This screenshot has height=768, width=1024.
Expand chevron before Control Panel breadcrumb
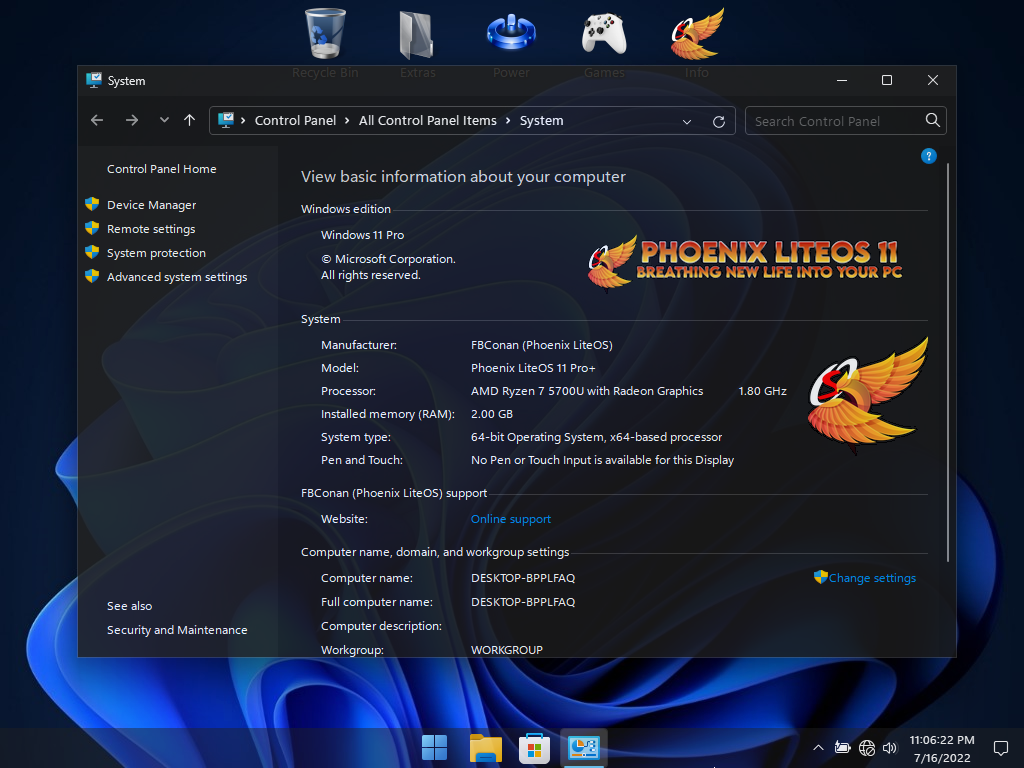(x=243, y=121)
